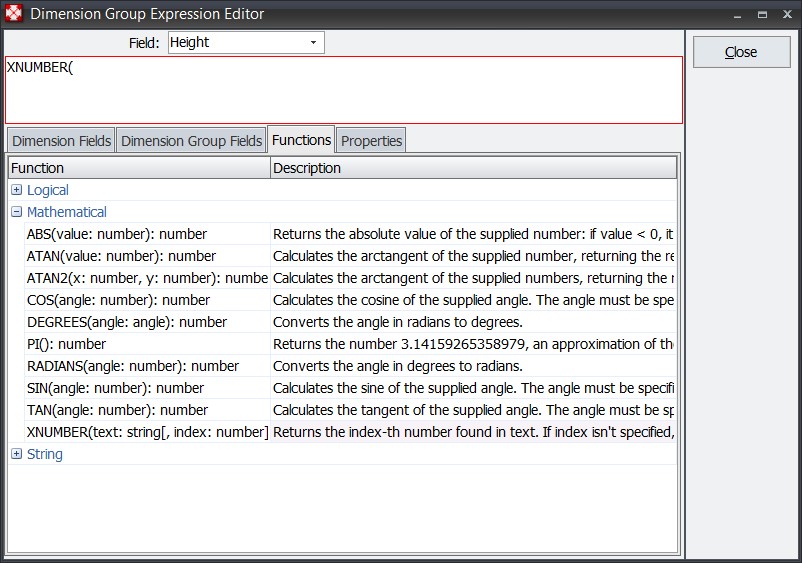Click description 'Calculates the sine of the supplied angle'
This screenshot has height=563, width=802.
point(473,388)
